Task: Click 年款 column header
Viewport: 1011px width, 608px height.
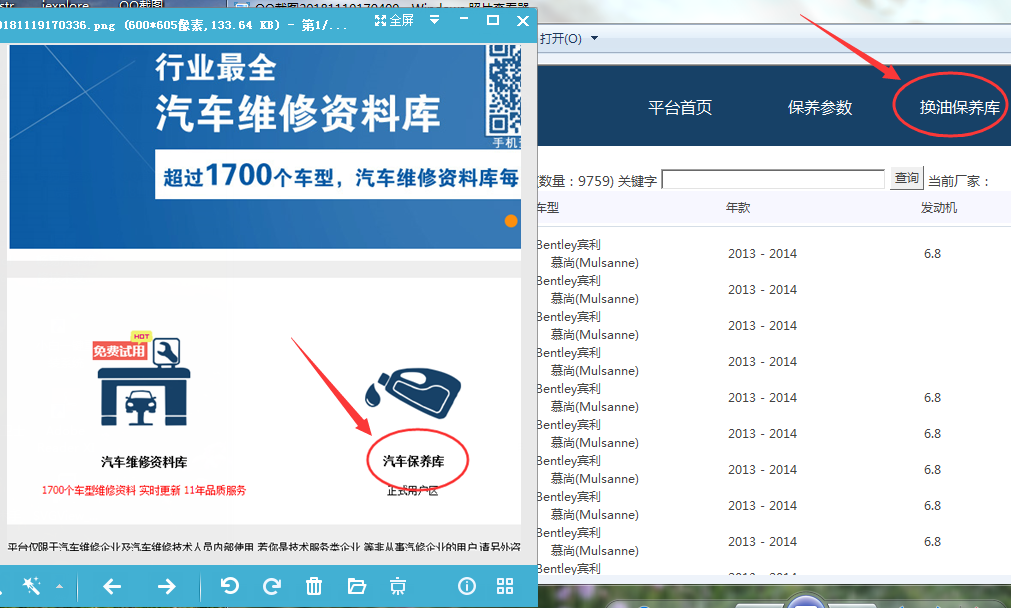Action: [x=738, y=208]
